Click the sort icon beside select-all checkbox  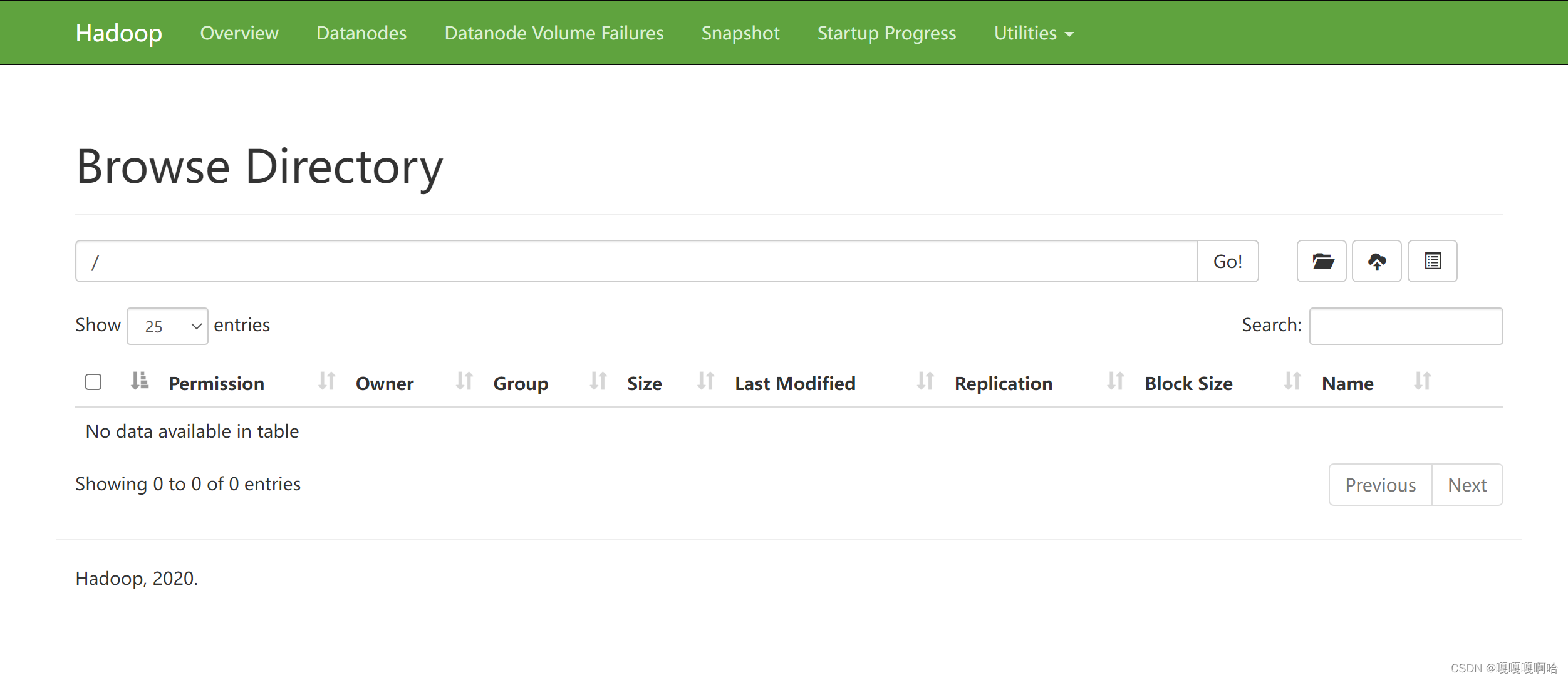(x=140, y=381)
